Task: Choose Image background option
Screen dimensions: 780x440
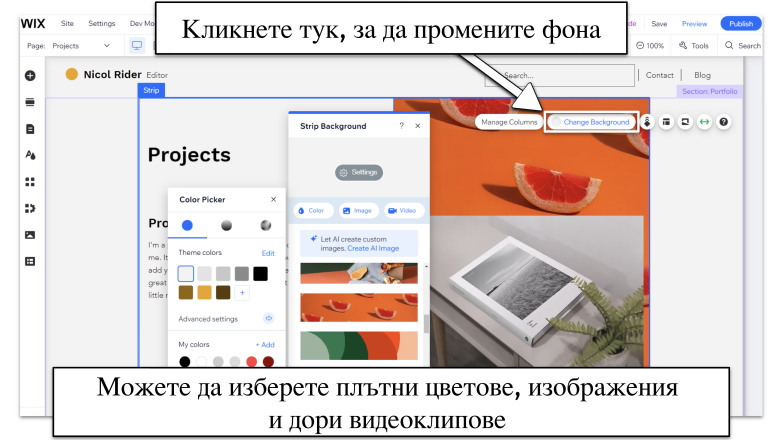Action: [x=358, y=211]
